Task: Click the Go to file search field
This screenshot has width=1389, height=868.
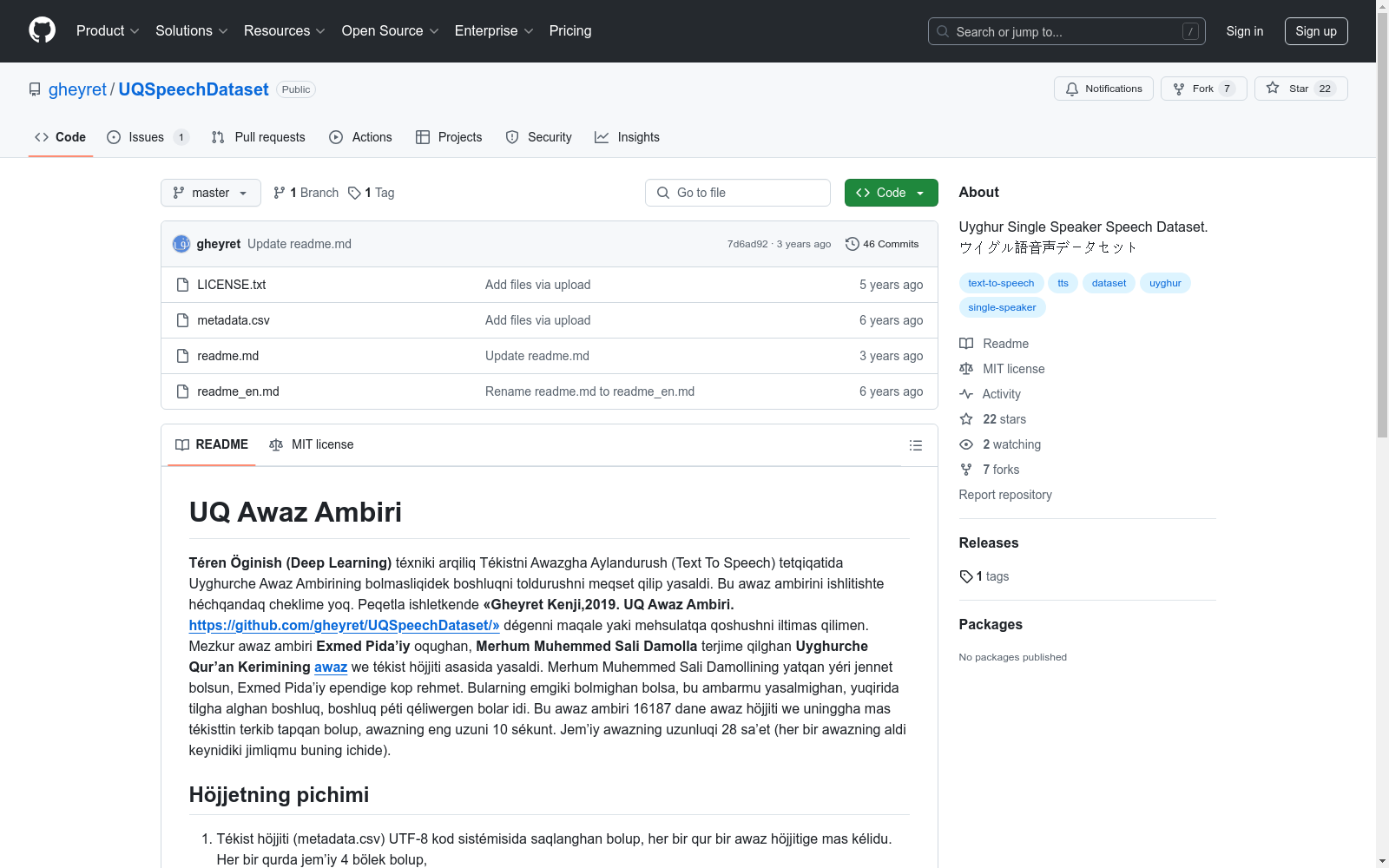Action: [x=738, y=193]
